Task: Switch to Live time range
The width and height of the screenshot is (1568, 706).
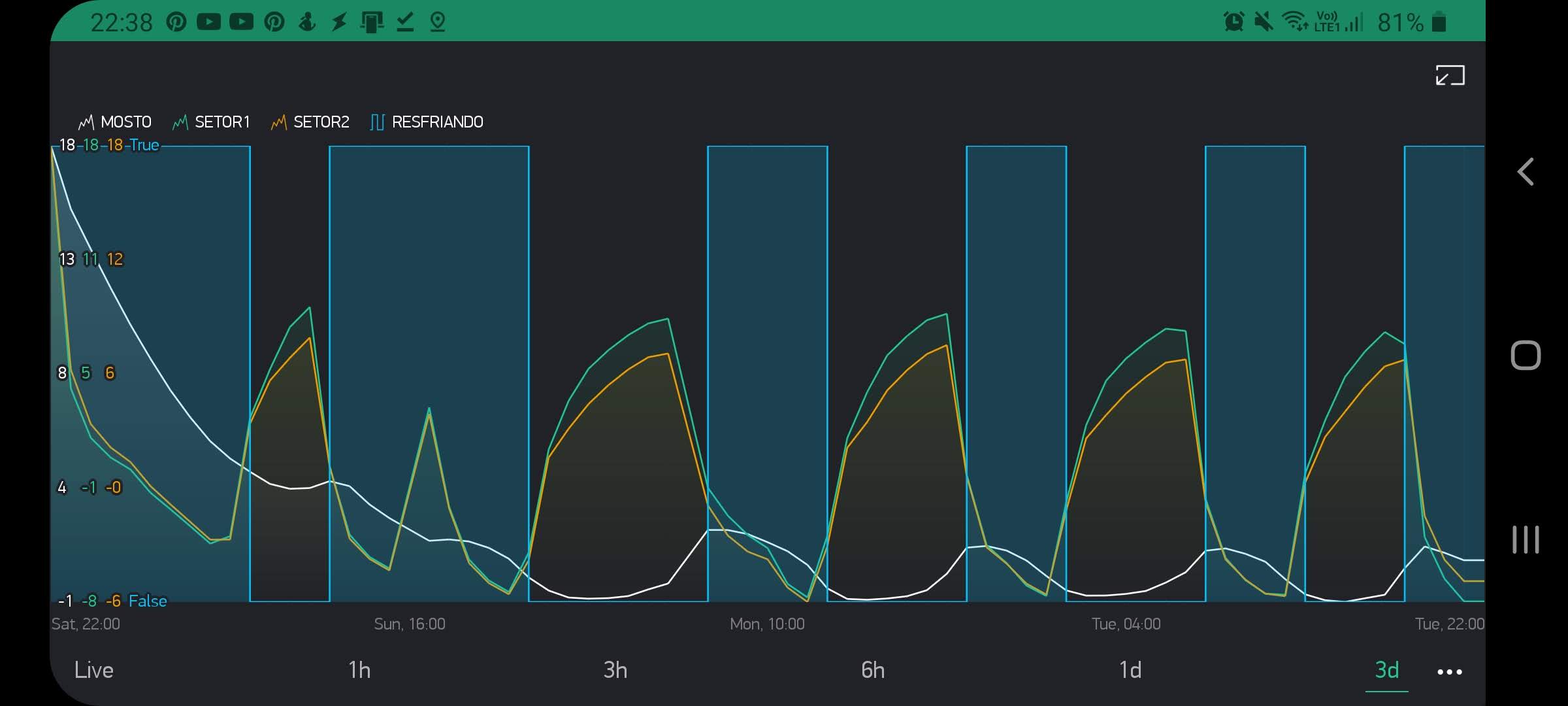Action: tap(94, 670)
